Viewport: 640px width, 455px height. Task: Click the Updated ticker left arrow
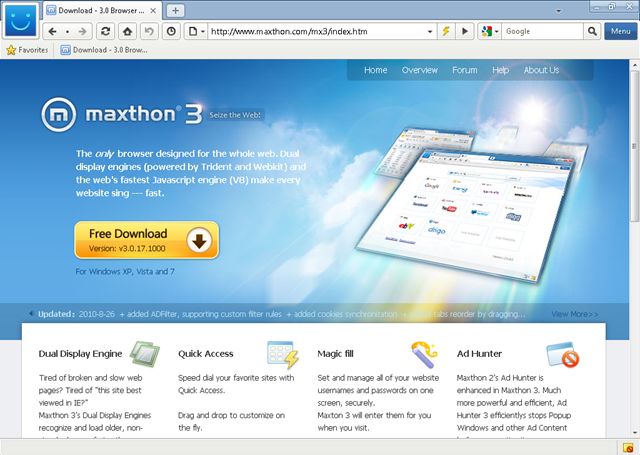coord(31,313)
